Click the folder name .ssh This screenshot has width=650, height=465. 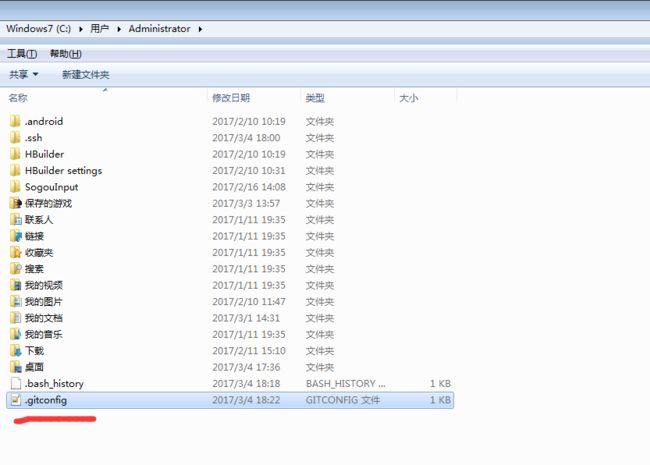(x=34, y=138)
